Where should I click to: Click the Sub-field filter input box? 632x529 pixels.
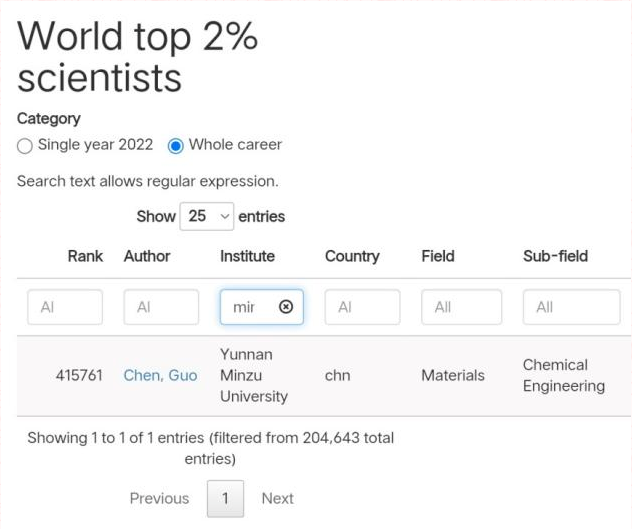point(571,307)
